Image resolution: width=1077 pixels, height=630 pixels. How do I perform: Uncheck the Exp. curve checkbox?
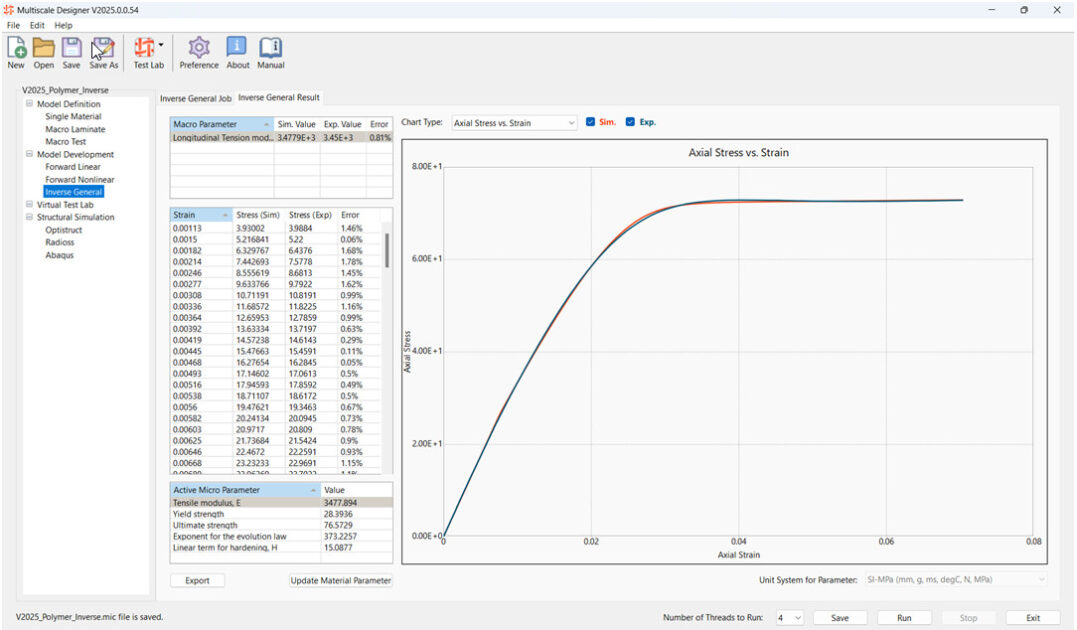point(630,122)
